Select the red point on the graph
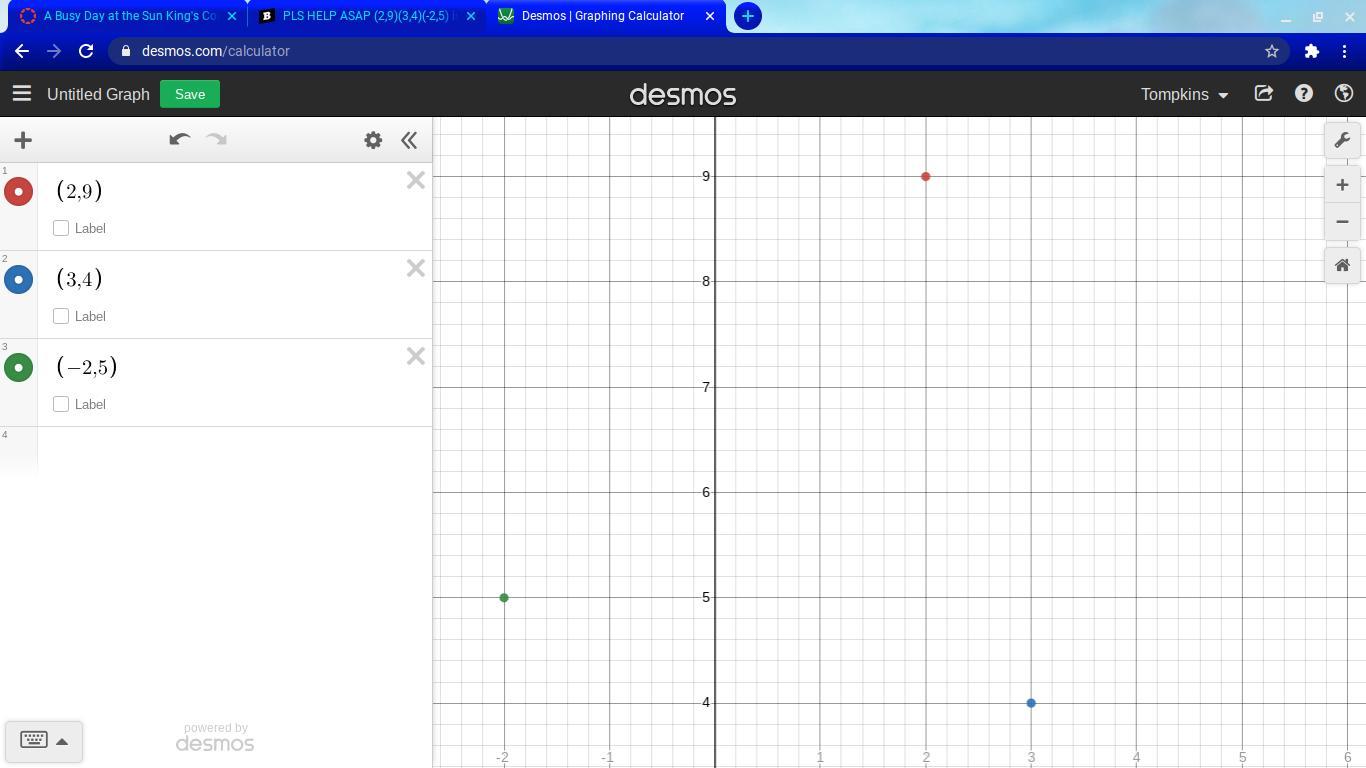Screen dimensions: 1366x768 click(925, 176)
